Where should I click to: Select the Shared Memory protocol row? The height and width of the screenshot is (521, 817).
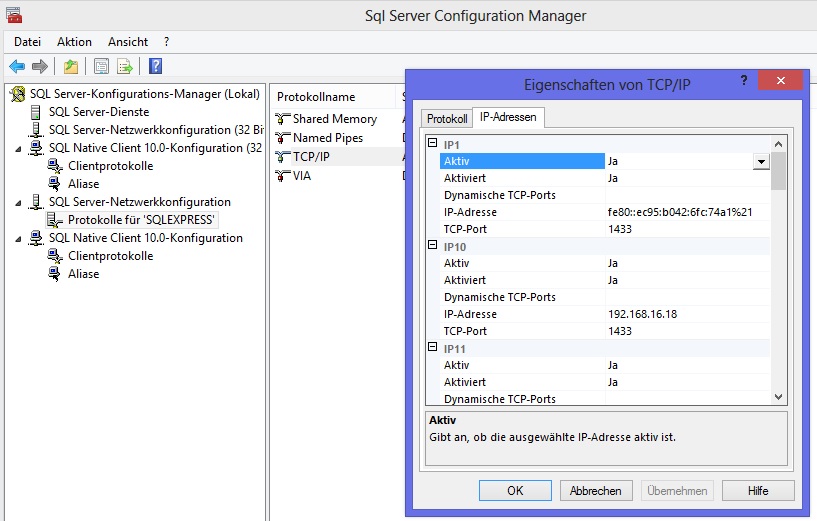click(x=335, y=119)
